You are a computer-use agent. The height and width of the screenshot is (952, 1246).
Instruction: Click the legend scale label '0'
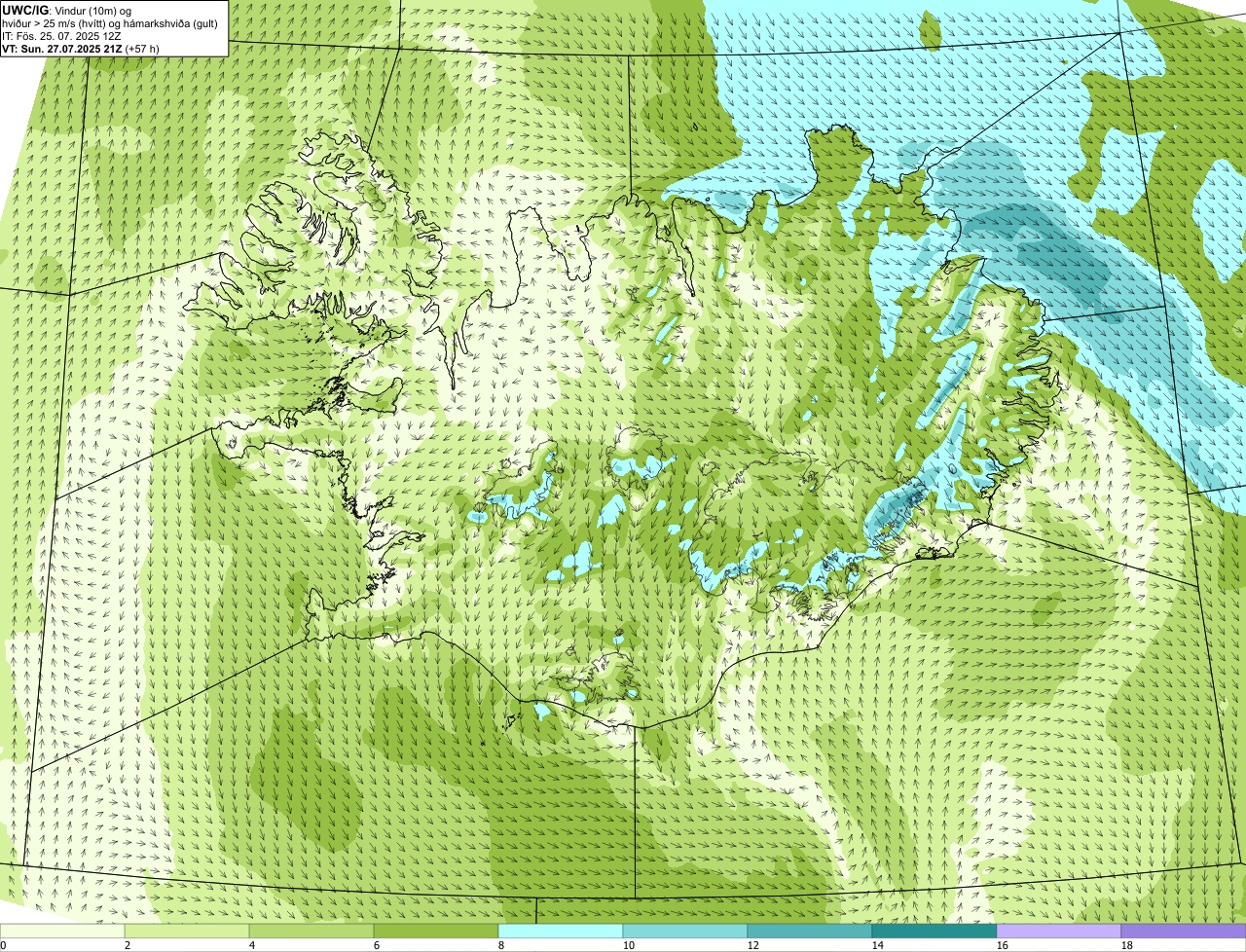coord(3,945)
